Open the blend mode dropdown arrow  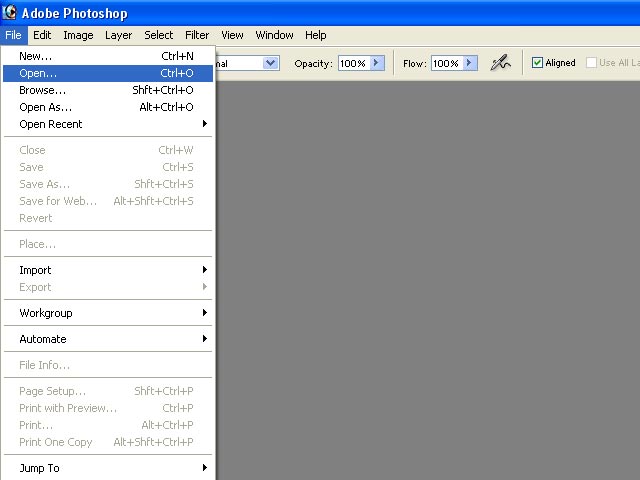270,63
